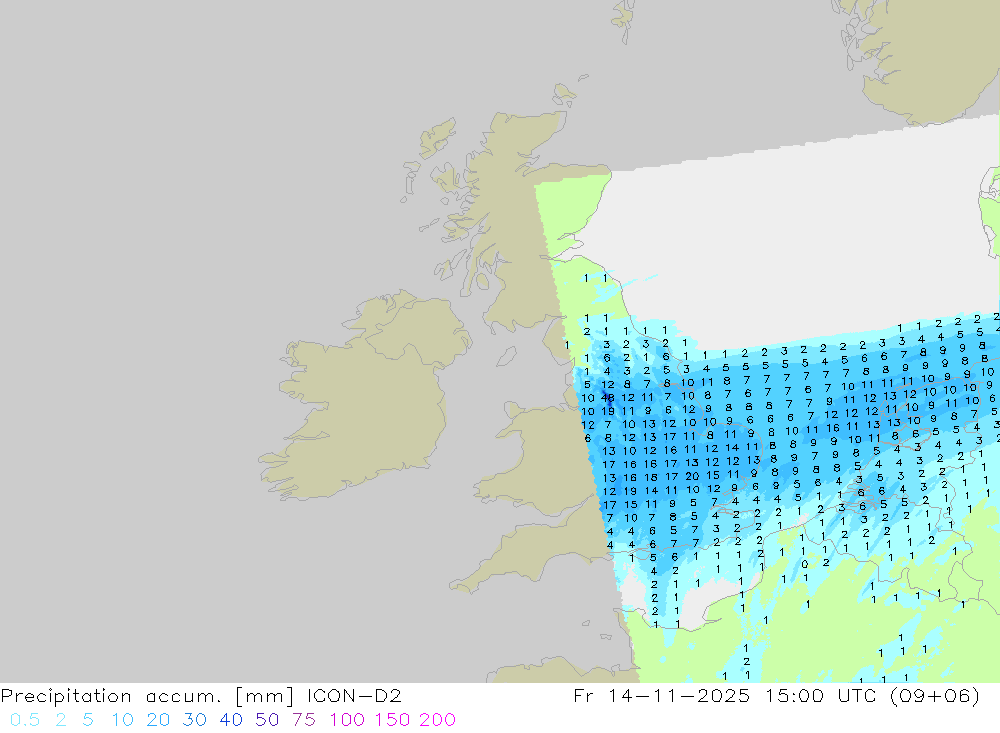This screenshot has width=1000, height=733.
Task: Click the '(09+06)' forecast run label
Action: click(x=935, y=695)
